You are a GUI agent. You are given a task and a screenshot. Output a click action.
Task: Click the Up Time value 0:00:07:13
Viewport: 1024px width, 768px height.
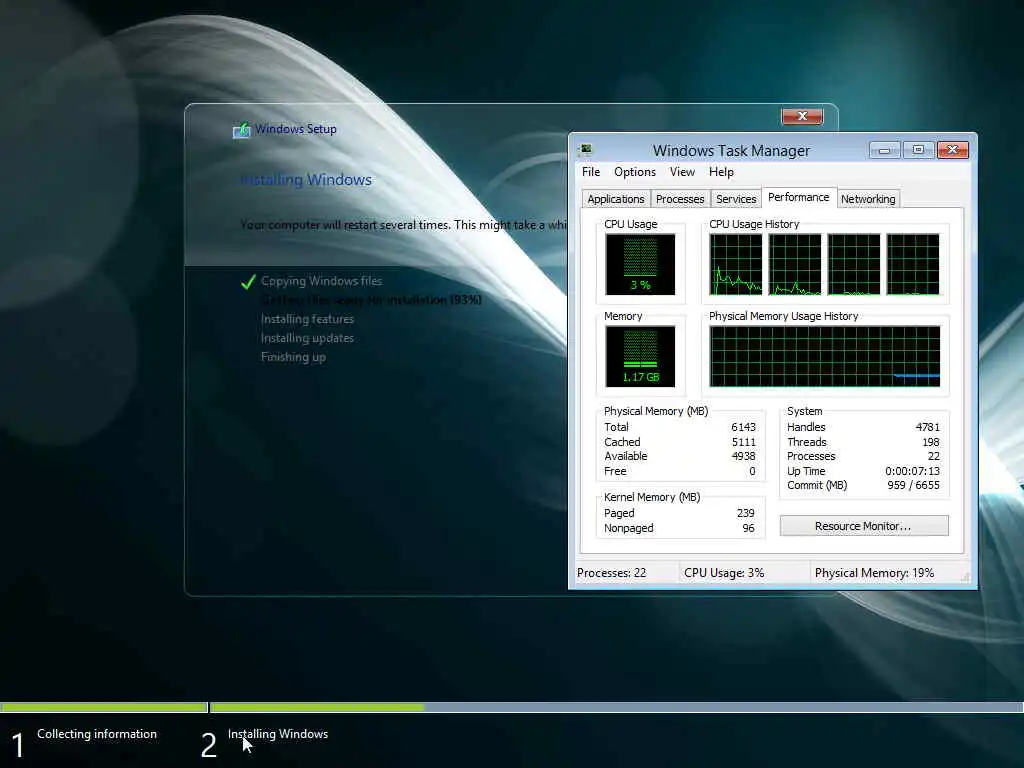pos(912,472)
